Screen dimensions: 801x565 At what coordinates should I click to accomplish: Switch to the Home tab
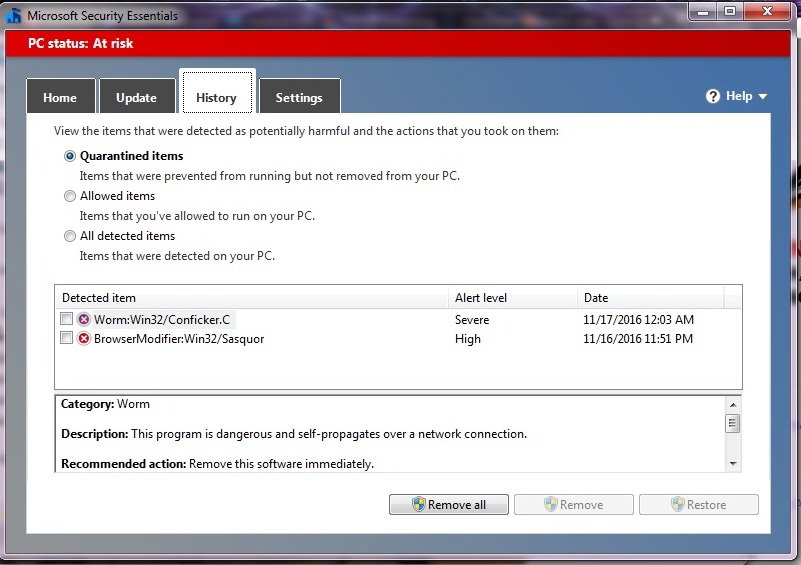pos(60,97)
